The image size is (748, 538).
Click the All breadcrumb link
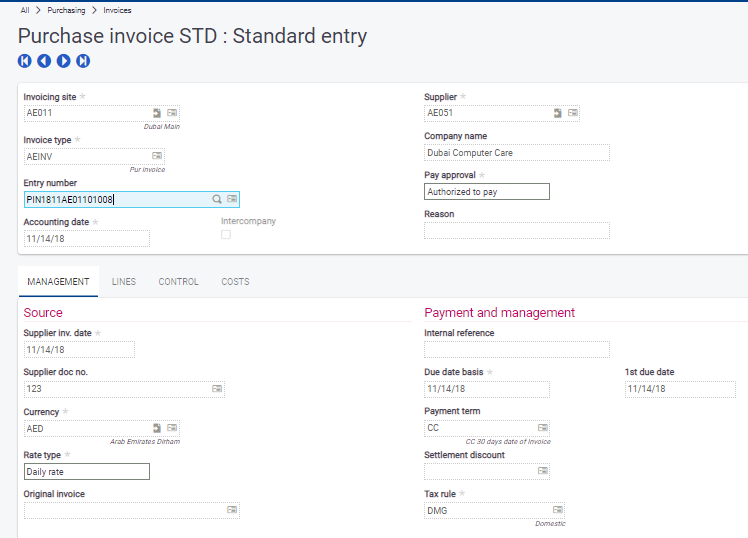click(x=25, y=9)
